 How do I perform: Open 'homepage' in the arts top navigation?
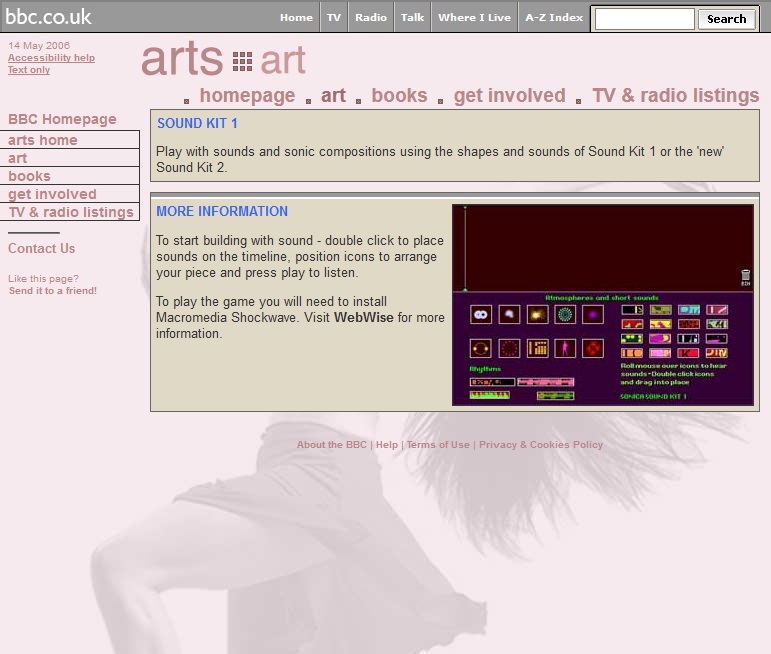[x=247, y=95]
